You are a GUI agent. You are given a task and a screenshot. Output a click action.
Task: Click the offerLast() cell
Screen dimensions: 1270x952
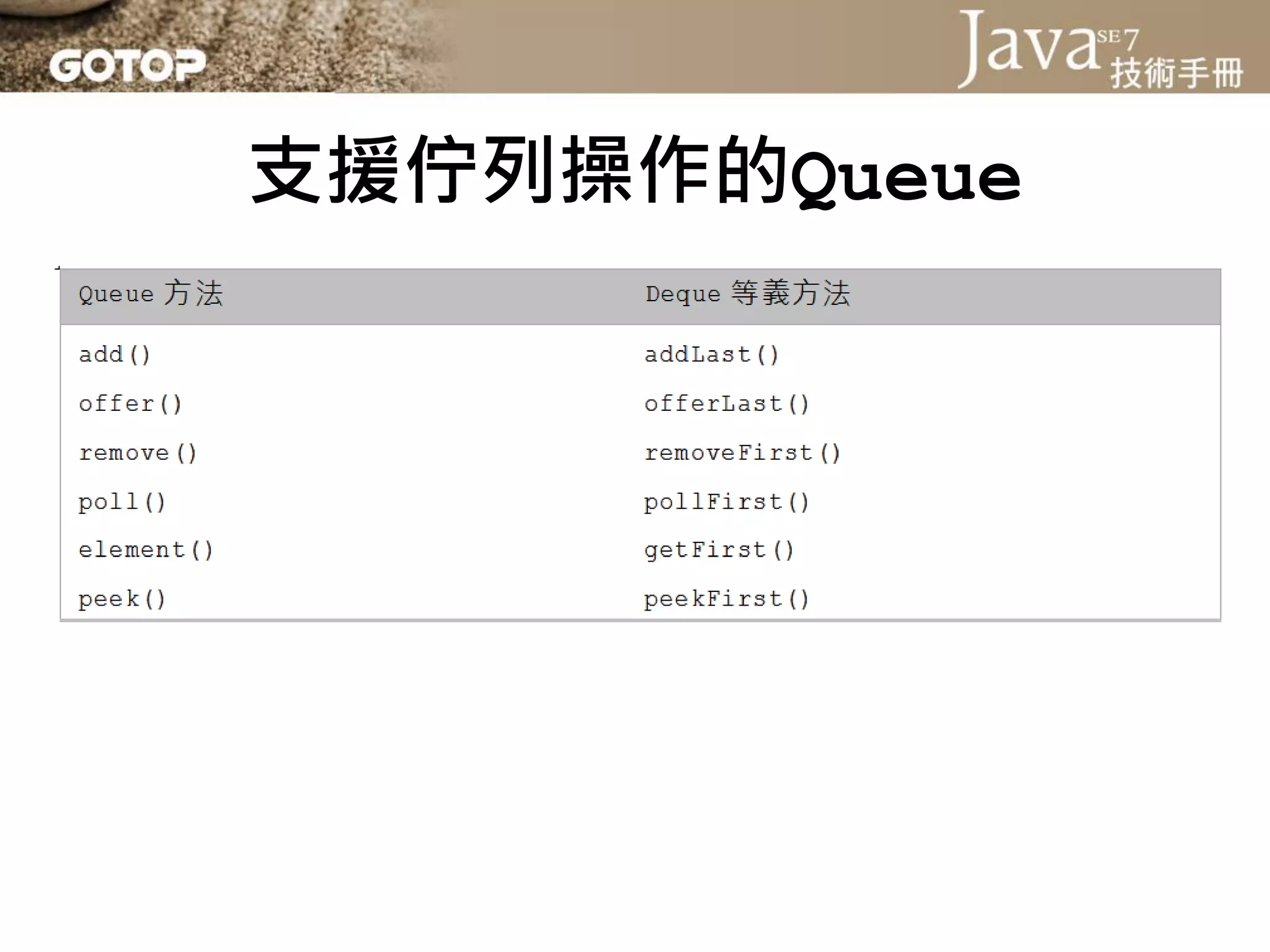pos(727,403)
